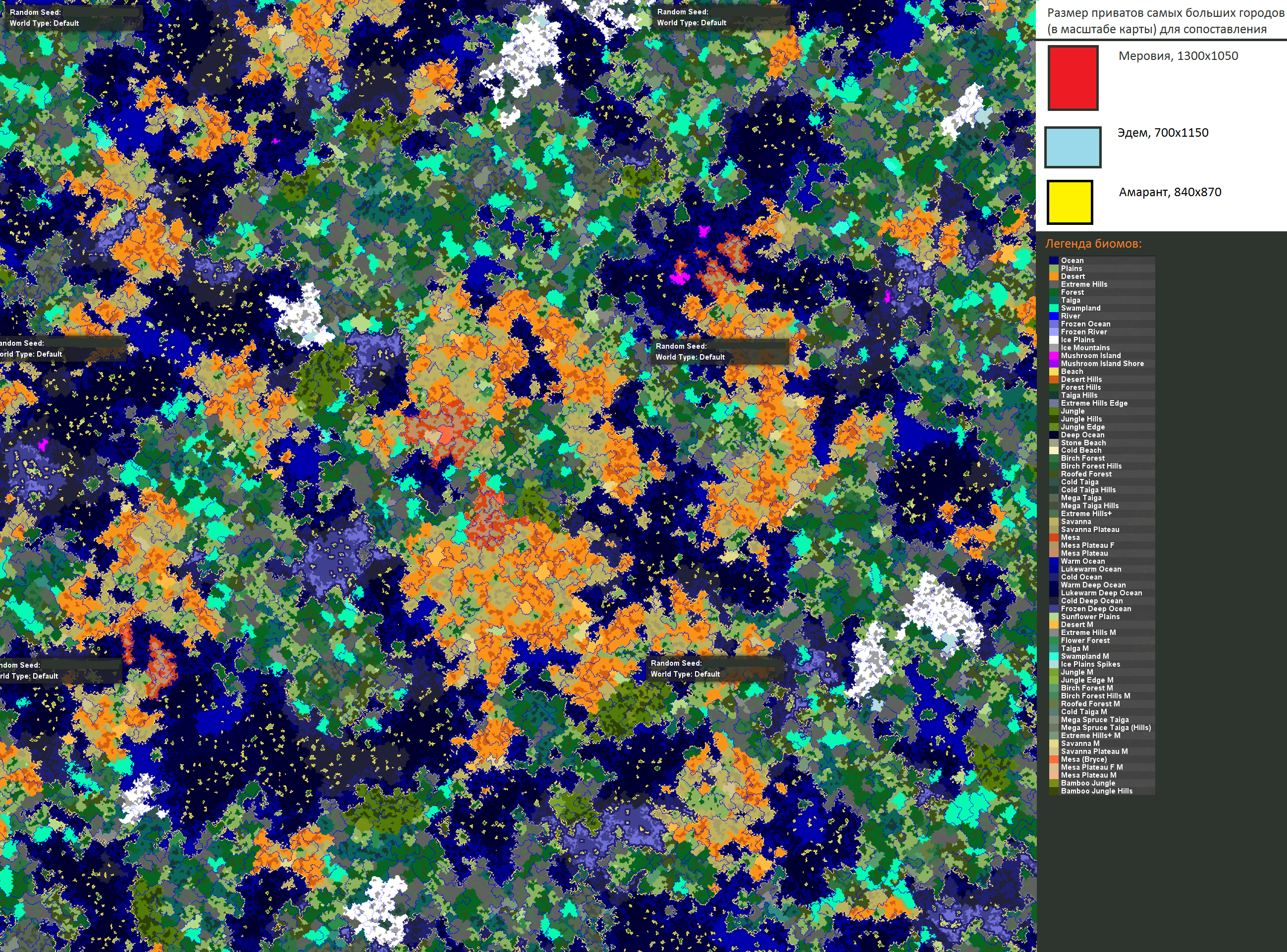
Task: Select the Sunflower Plains legend entry
Action: [x=1090, y=617]
